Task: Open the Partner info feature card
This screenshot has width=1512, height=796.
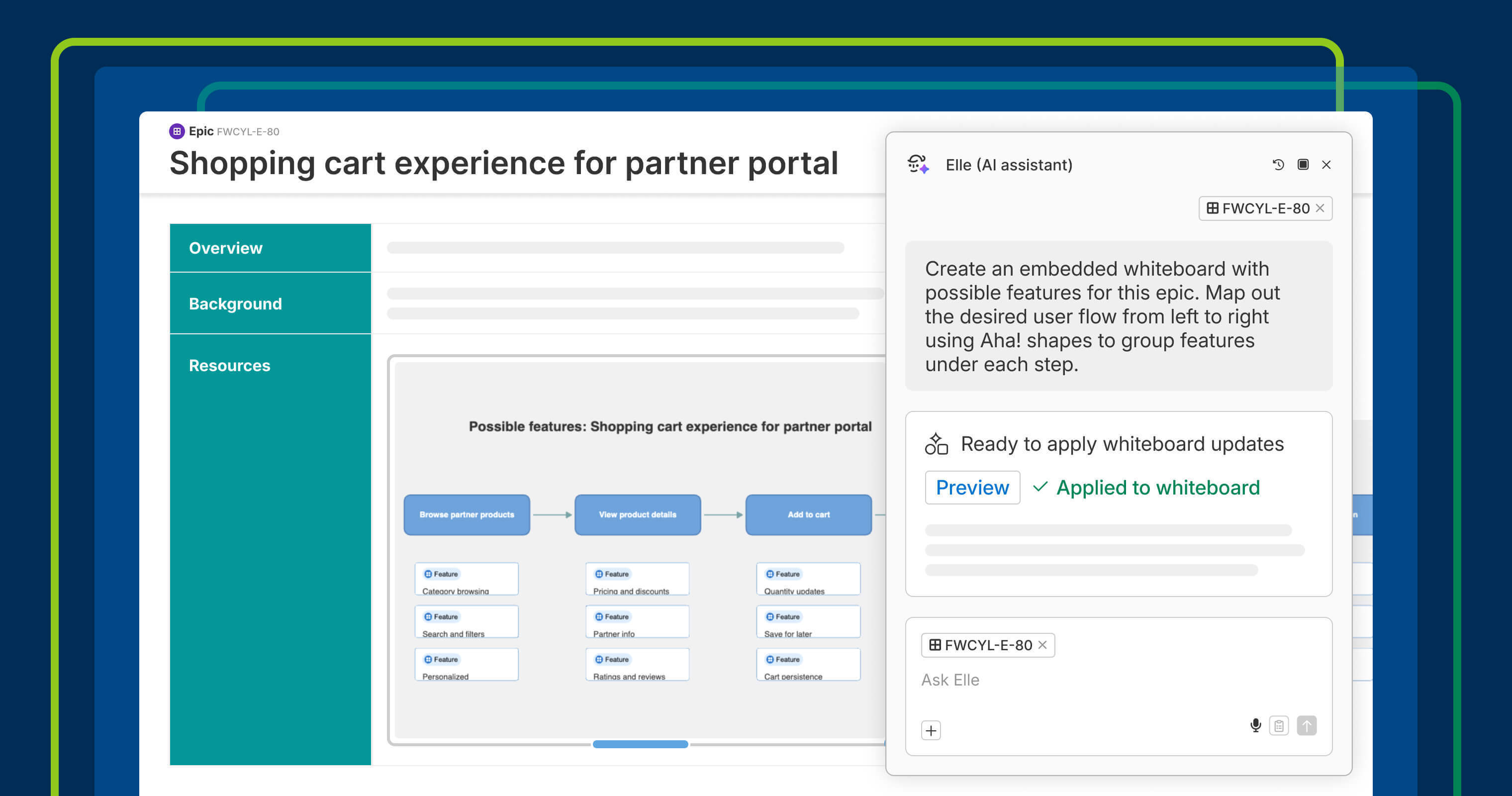Action: [638, 622]
